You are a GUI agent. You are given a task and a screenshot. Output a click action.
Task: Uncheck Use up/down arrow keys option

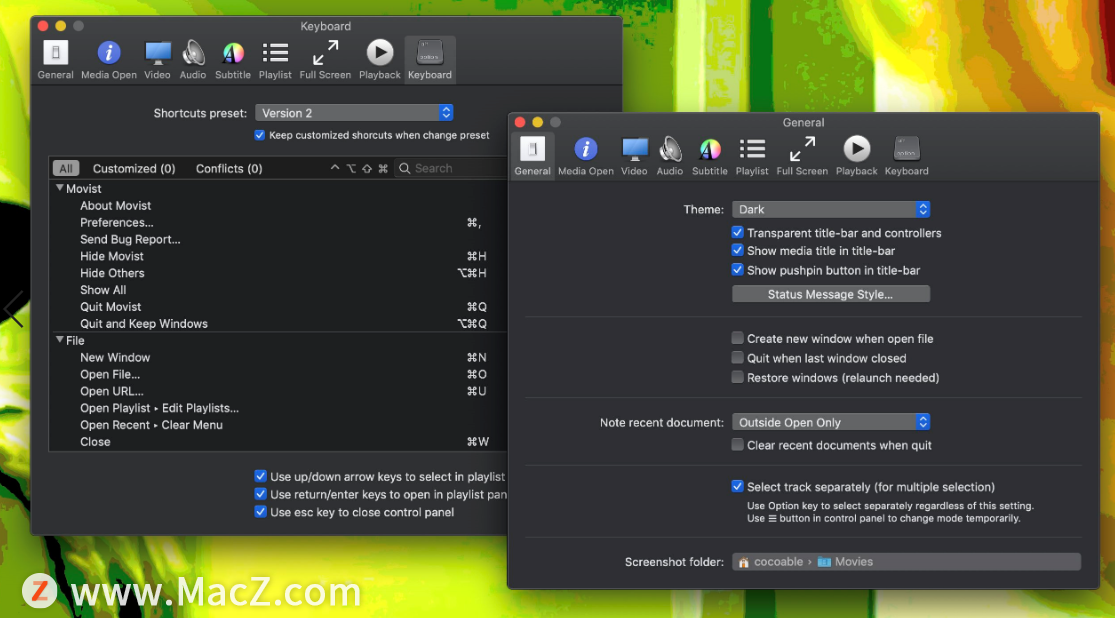click(x=260, y=476)
